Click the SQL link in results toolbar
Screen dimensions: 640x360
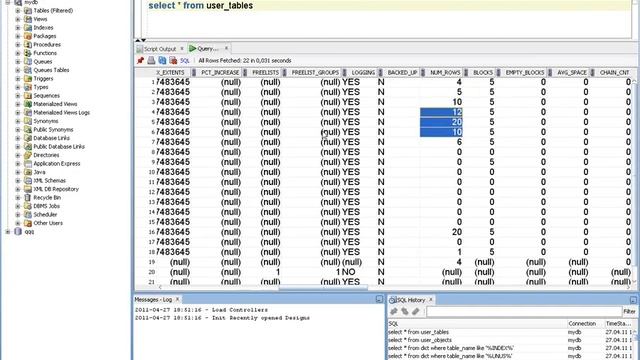tap(185, 60)
